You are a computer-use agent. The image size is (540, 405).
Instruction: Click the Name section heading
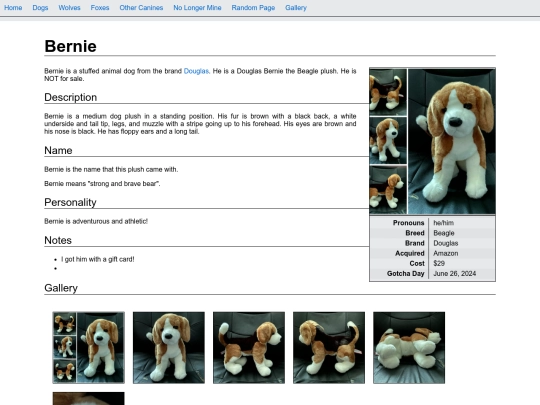[x=58, y=150]
